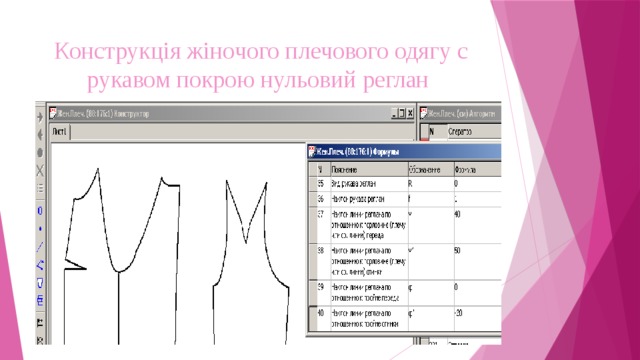Click the Конструктор window title bar
This screenshot has height=360, width=640.
[x=231, y=113]
